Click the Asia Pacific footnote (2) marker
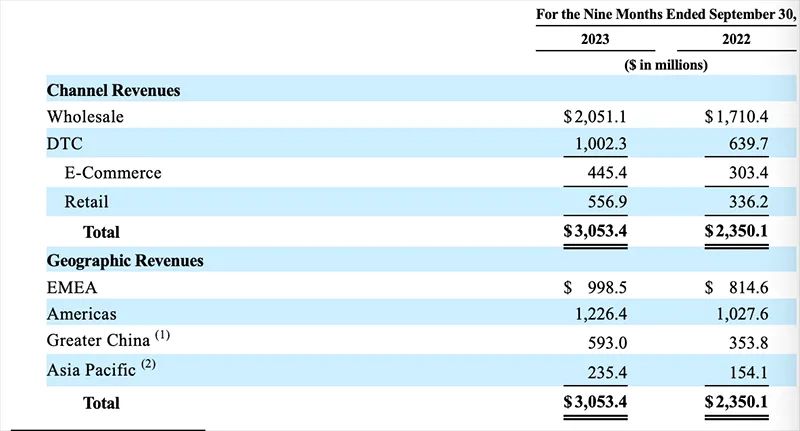800x431 pixels. 148,364
